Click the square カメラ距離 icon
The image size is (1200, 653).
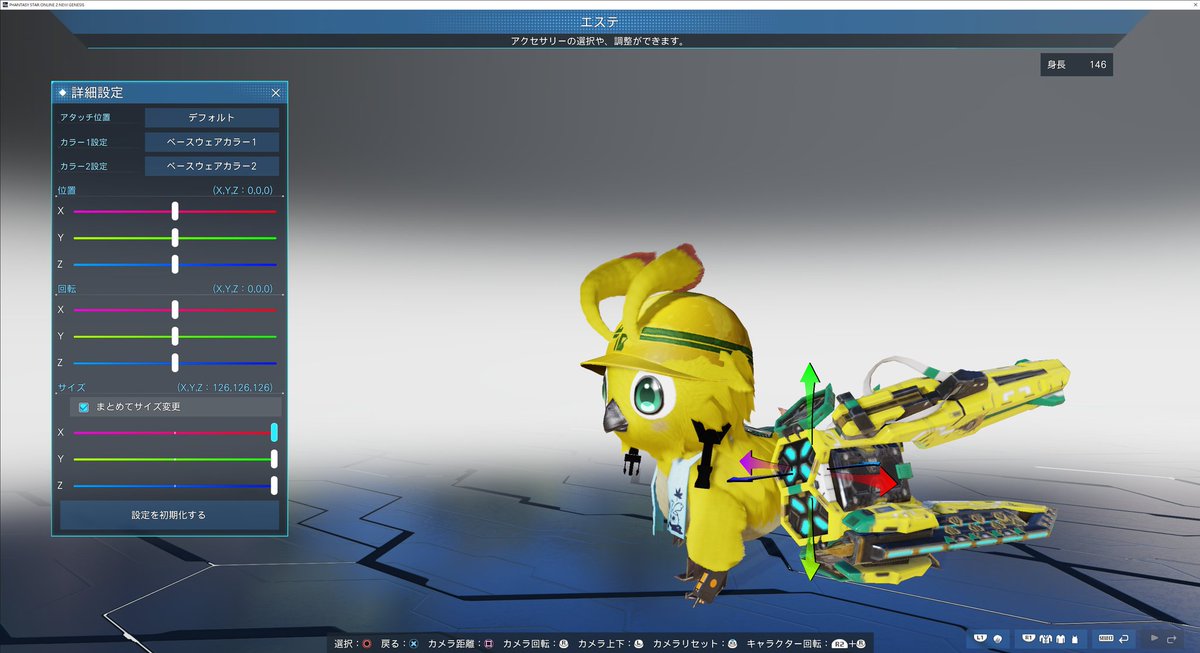[x=489, y=644]
